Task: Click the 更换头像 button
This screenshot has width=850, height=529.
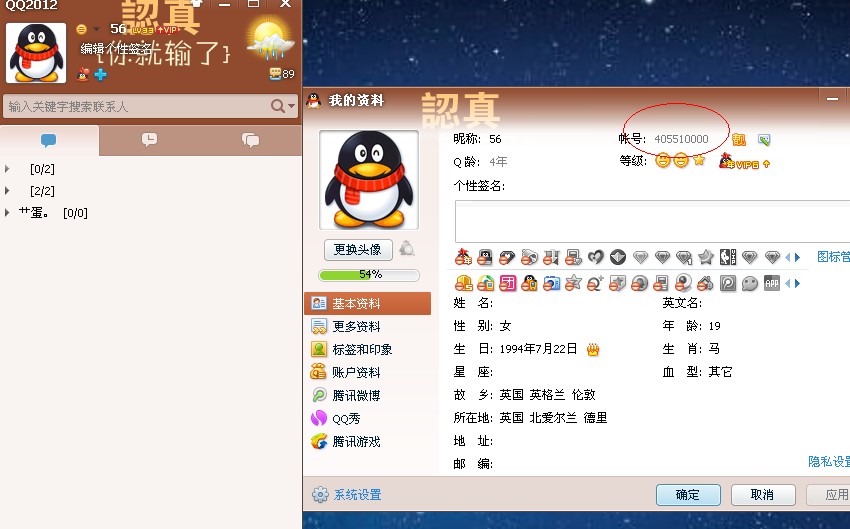Action: (358, 249)
